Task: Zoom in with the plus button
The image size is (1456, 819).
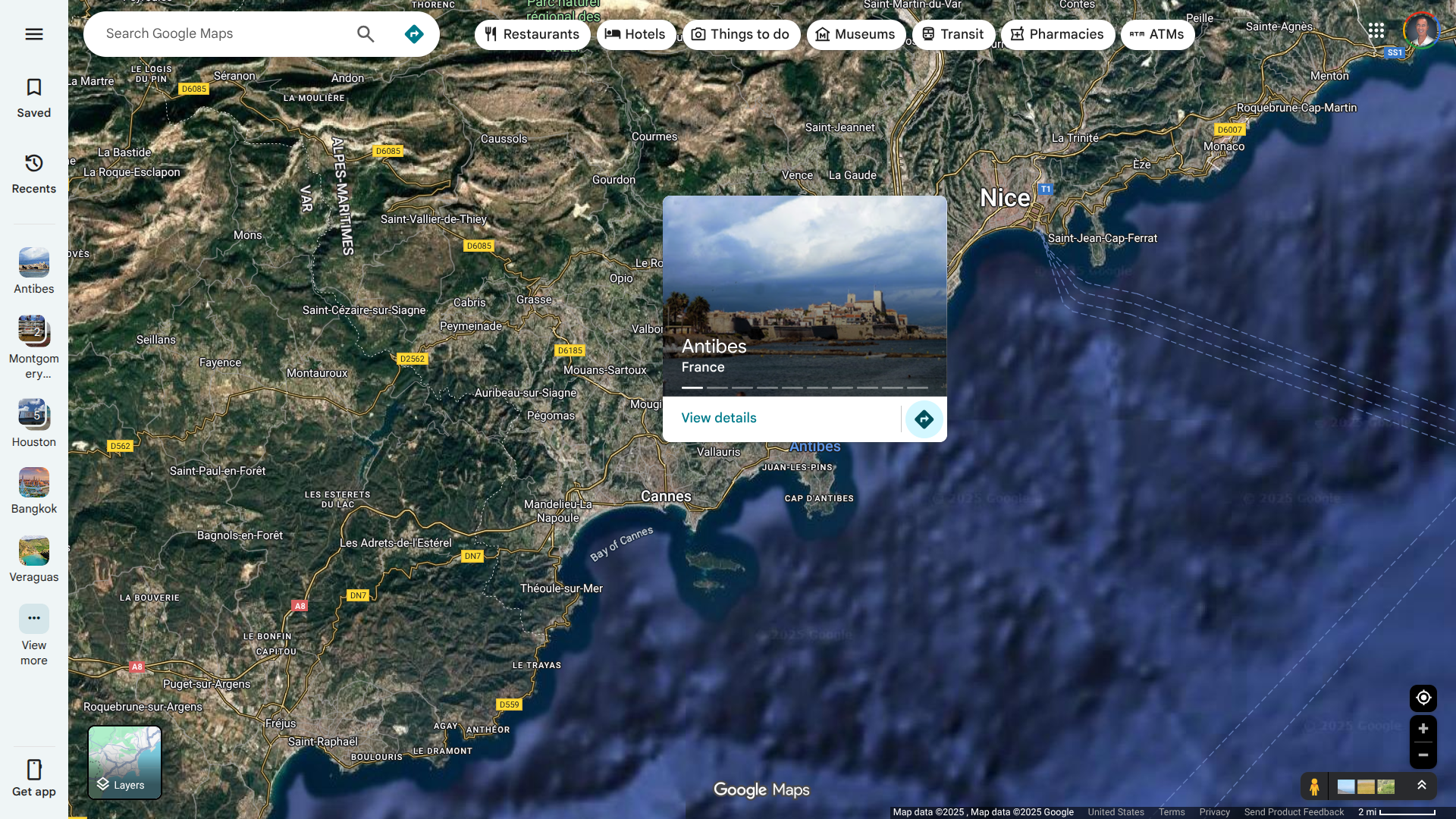Action: tap(1423, 729)
